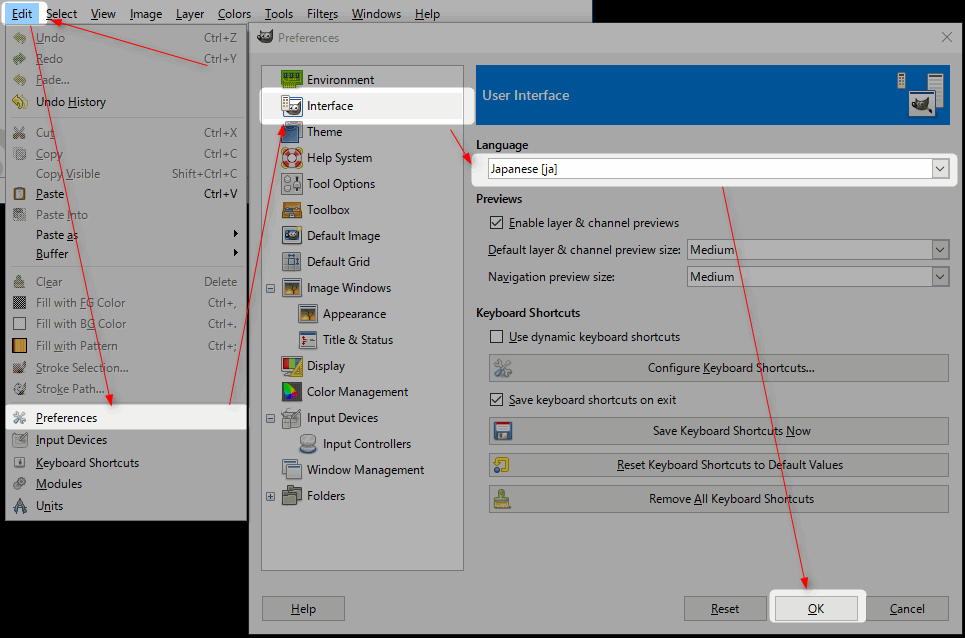Click the Help button in Preferences
Screen dimensions: 965x638
[303, 608]
